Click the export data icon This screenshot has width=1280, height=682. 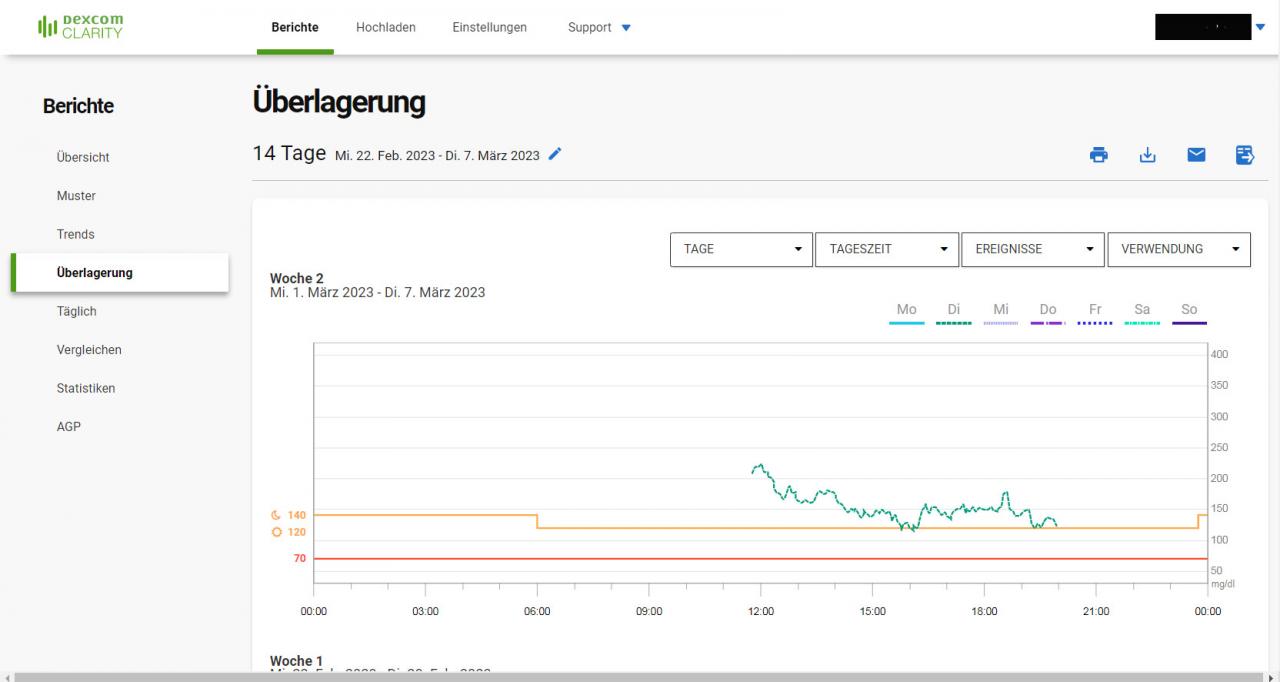point(1245,155)
